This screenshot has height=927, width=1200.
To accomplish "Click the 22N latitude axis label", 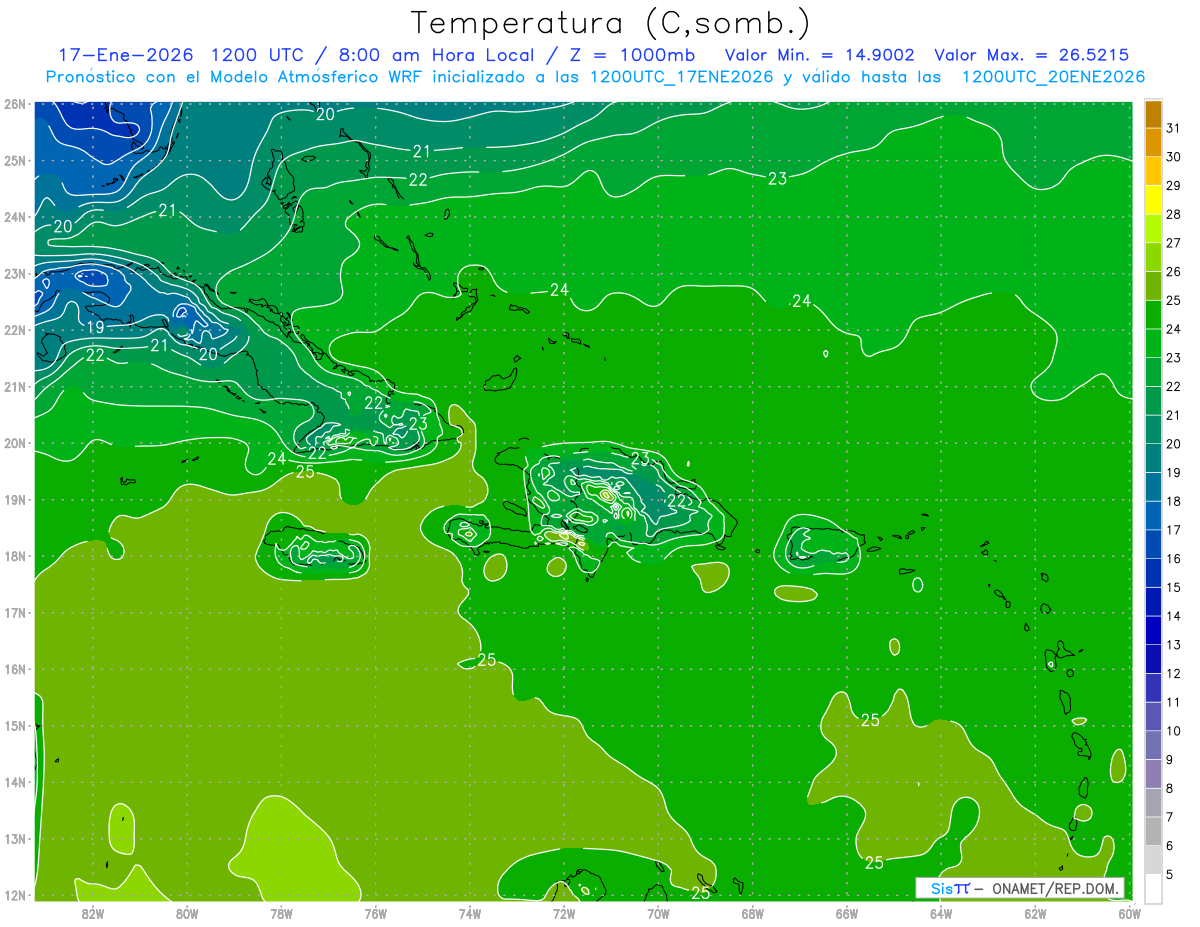I will (x=15, y=330).
